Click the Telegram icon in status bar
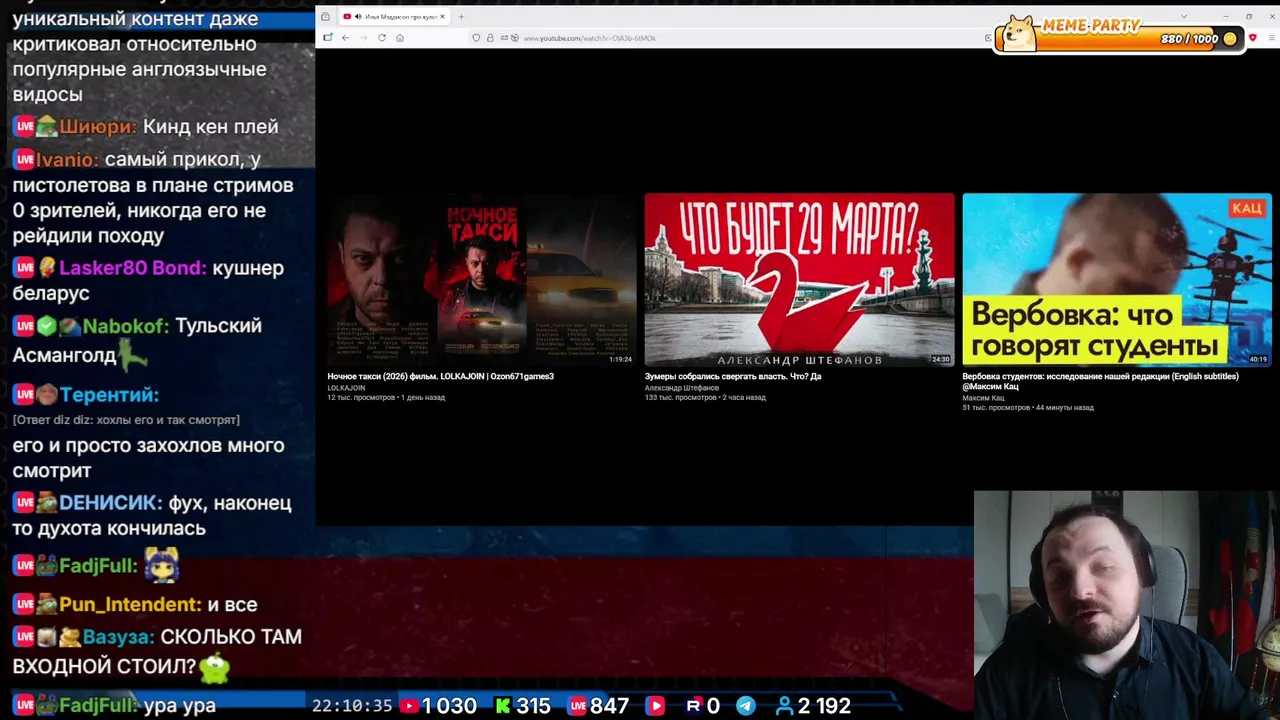Viewport: 1280px width, 720px height. coord(746,706)
